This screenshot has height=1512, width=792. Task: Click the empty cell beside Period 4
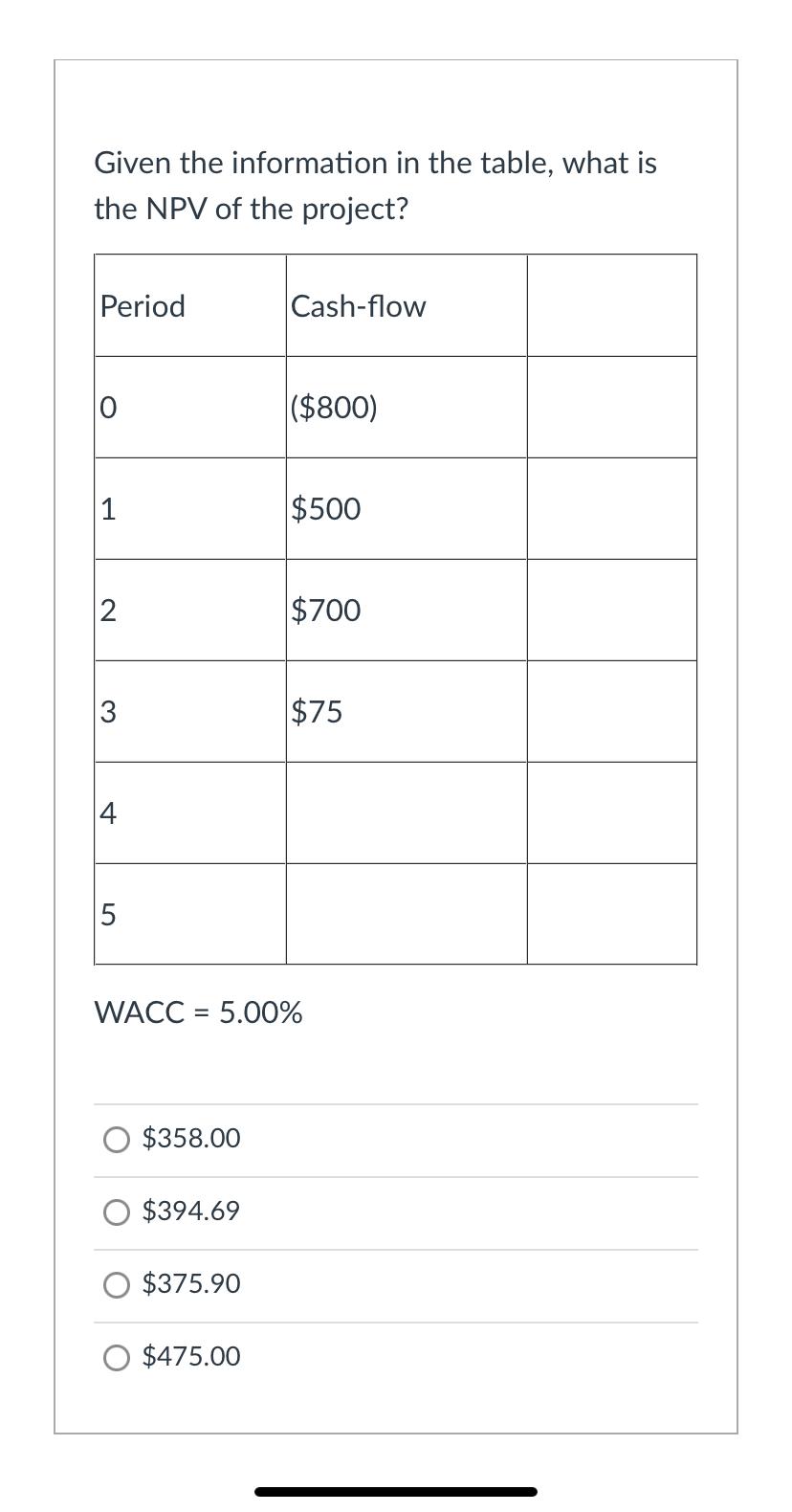(x=406, y=812)
